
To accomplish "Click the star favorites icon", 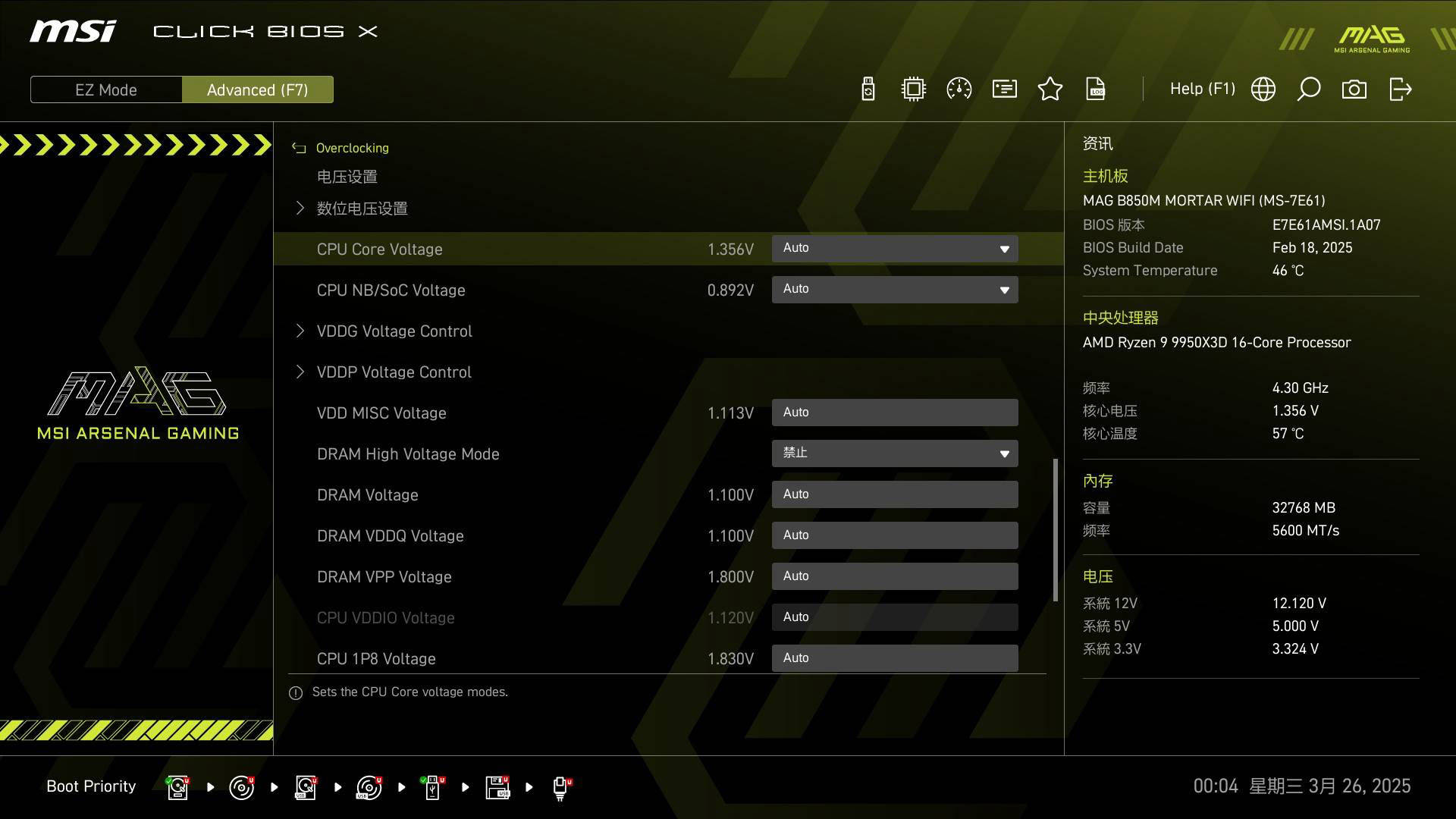I will click(1050, 89).
